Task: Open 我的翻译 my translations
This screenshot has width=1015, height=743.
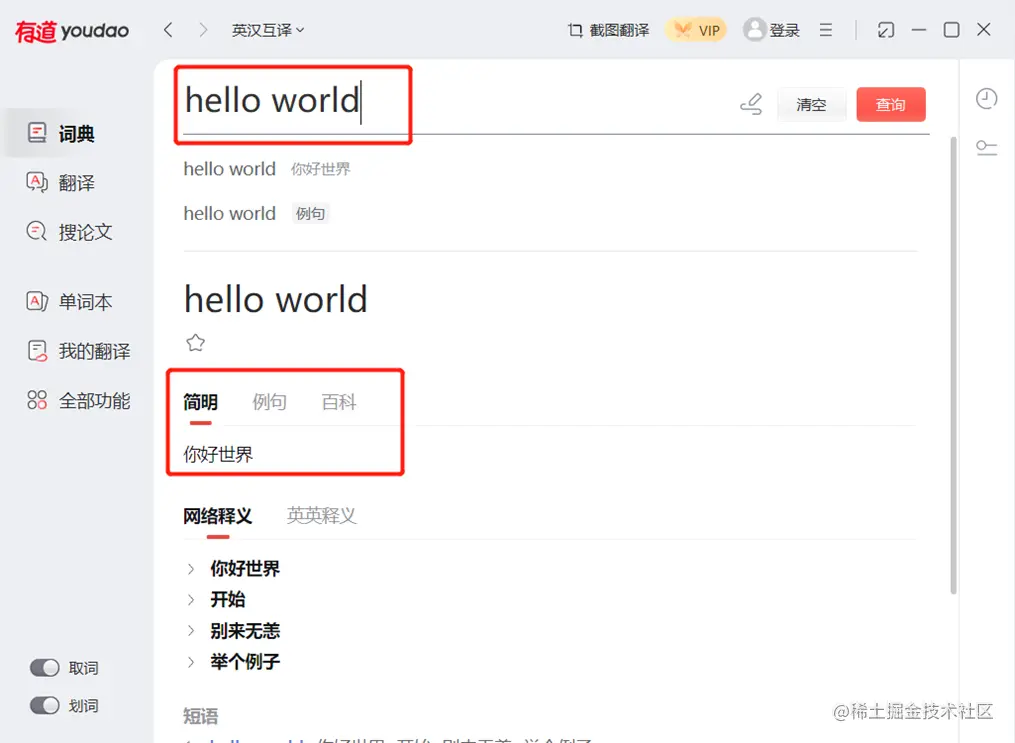Action: point(78,351)
